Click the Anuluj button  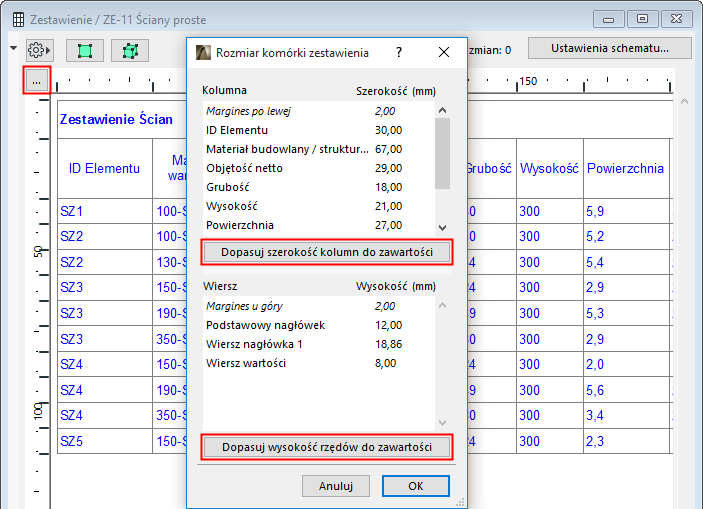(336, 486)
